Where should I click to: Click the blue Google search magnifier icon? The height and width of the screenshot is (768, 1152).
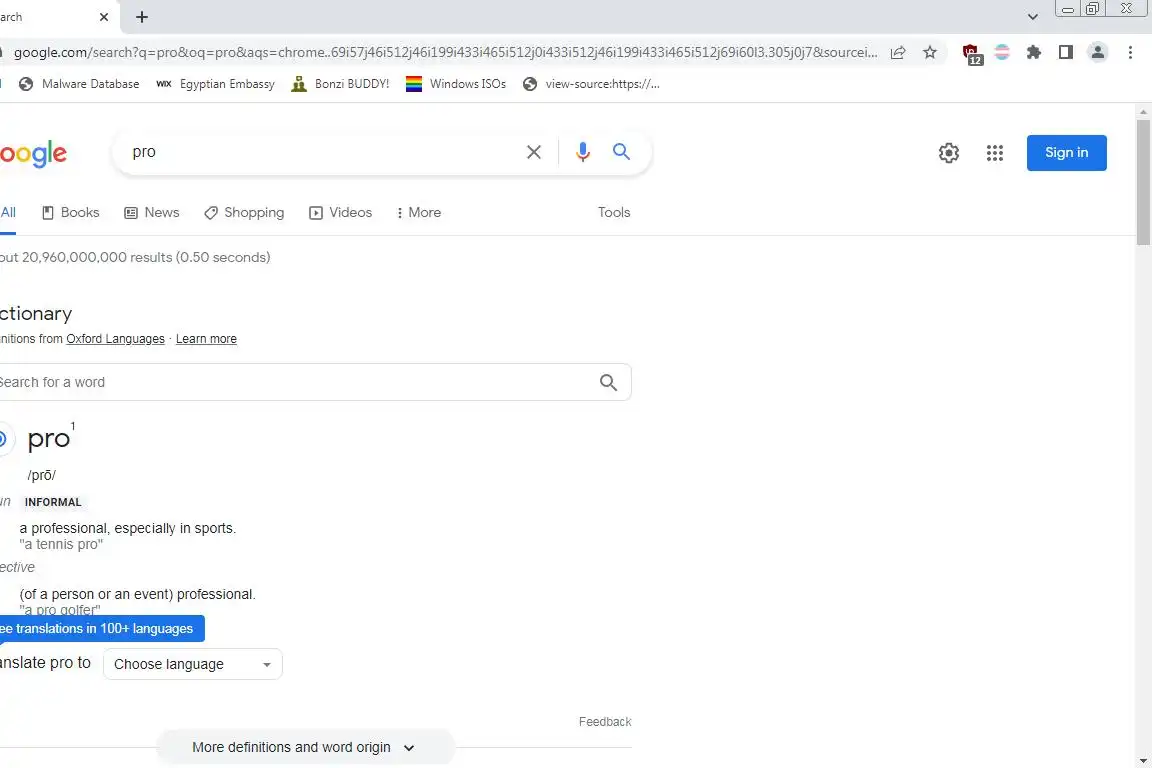pyautogui.click(x=622, y=152)
